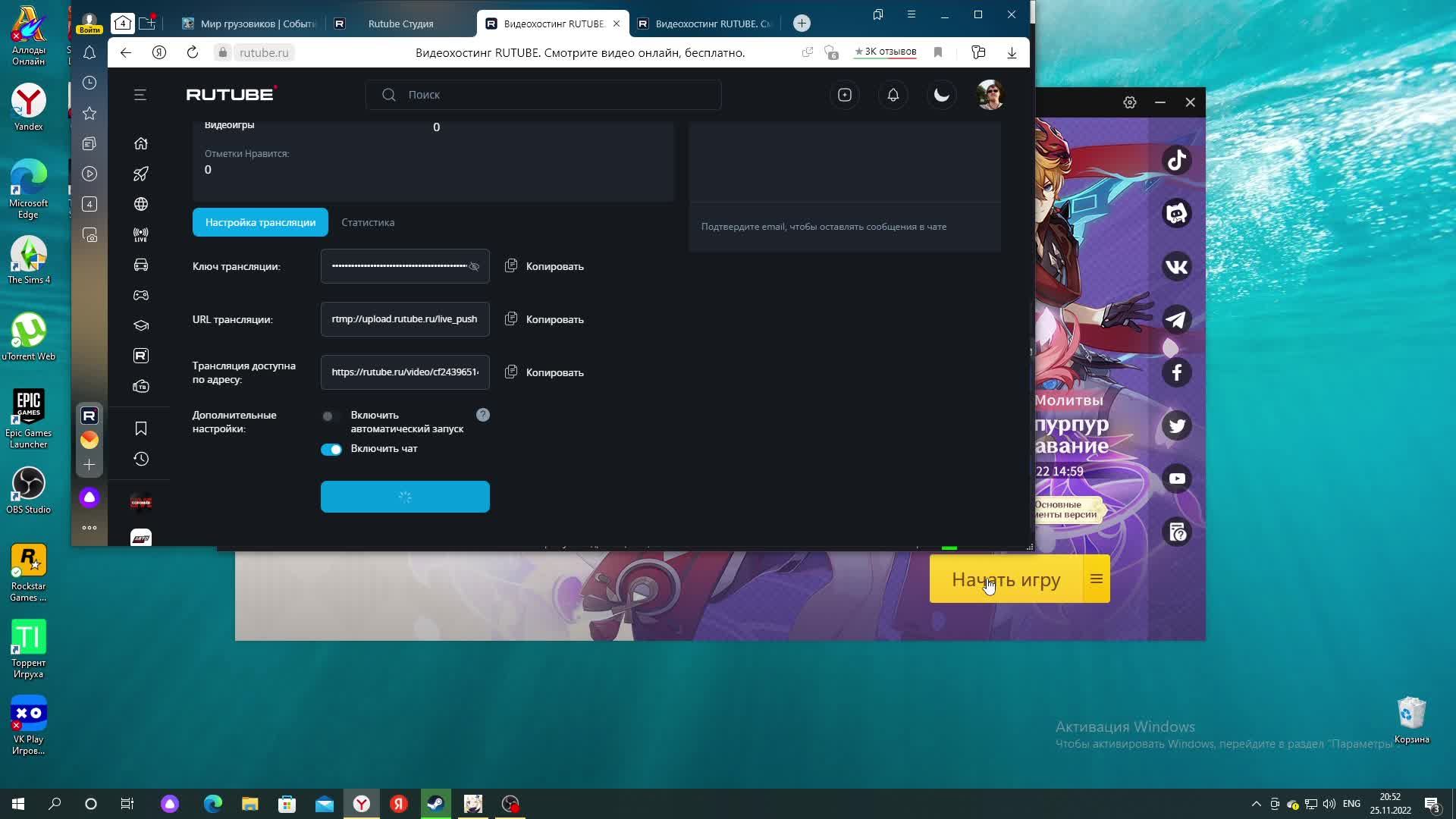Image resolution: width=1456 pixels, height=819 pixels.
Task: Open the gamepad category in sidebar
Action: pyautogui.click(x=141, y=296)
